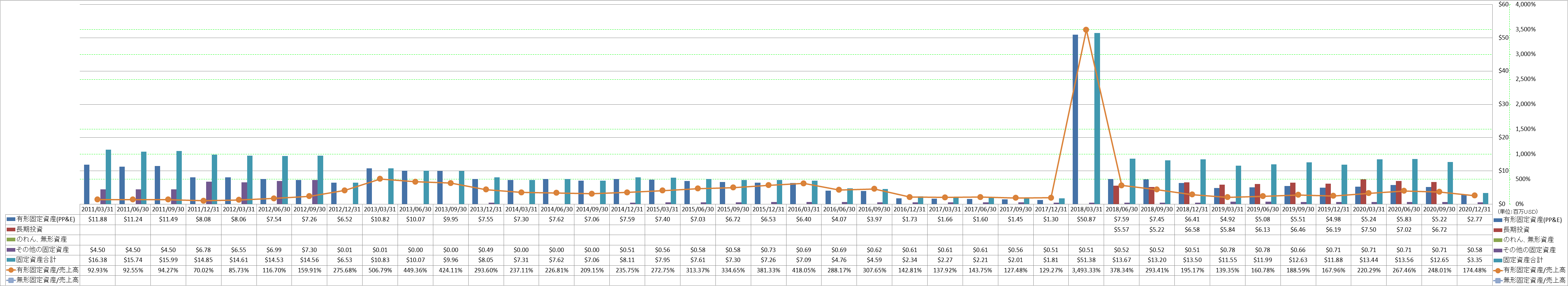This screenshot has width=1568, height=286.
Task: Click the tall teal total bar for 2018/03/31
Action: point(1097,118)
